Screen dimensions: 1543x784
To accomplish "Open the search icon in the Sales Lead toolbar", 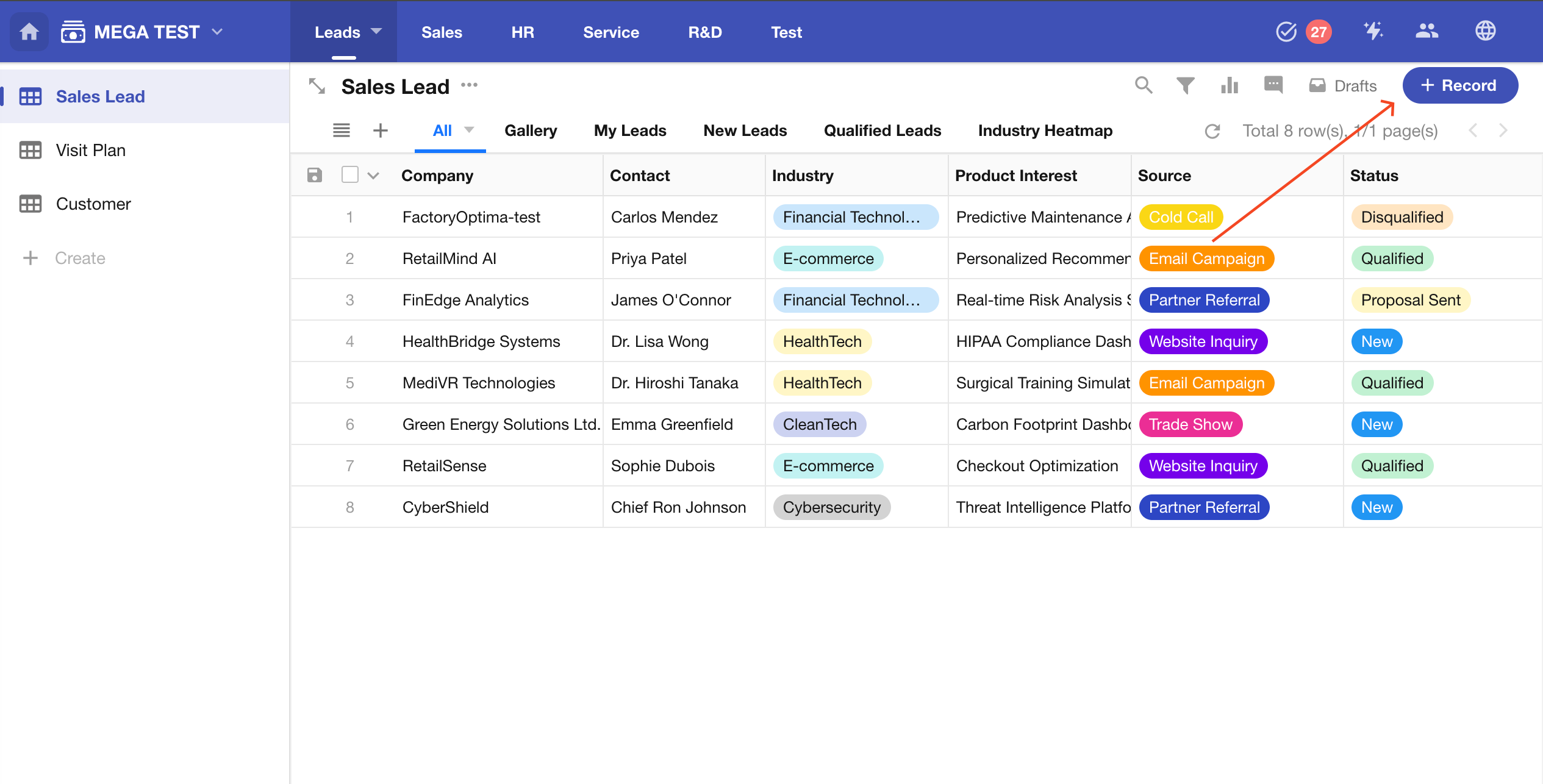I will (1144, 85).
